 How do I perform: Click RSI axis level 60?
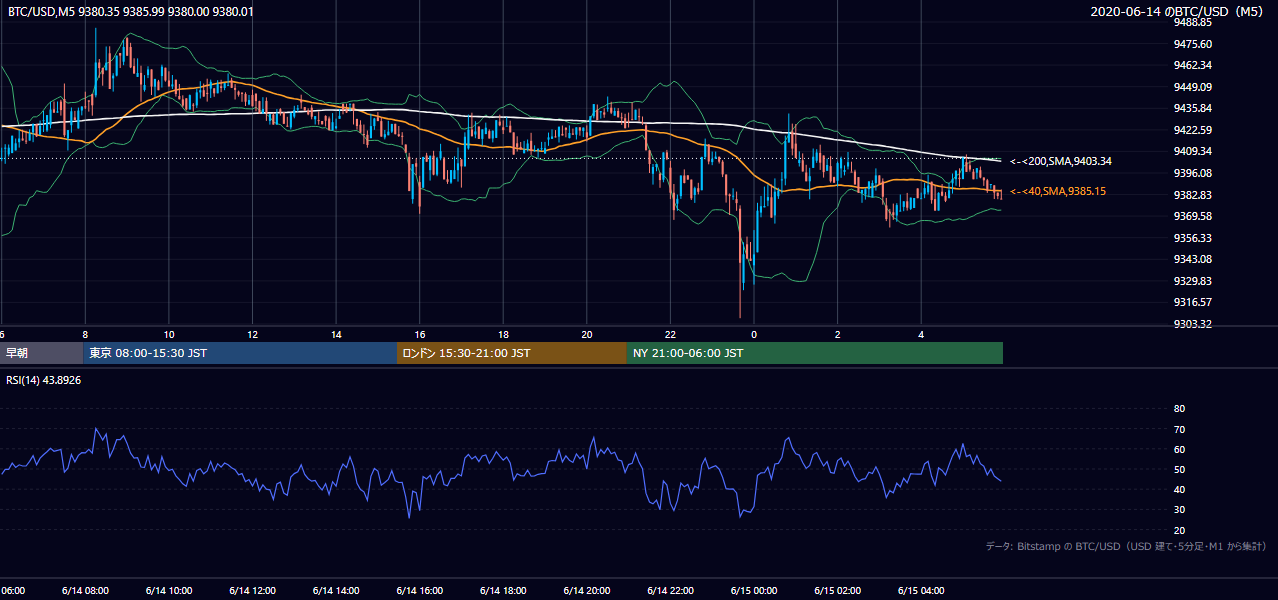[1179, 449]
